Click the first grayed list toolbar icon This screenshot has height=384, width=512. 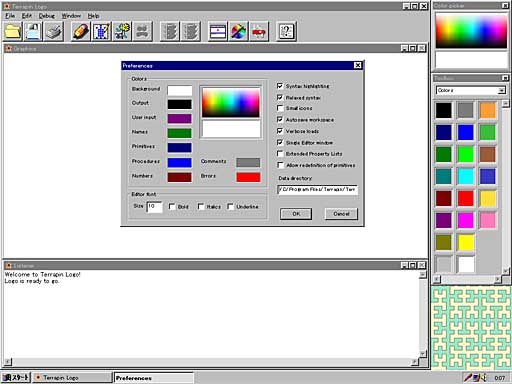coord(170,31)
